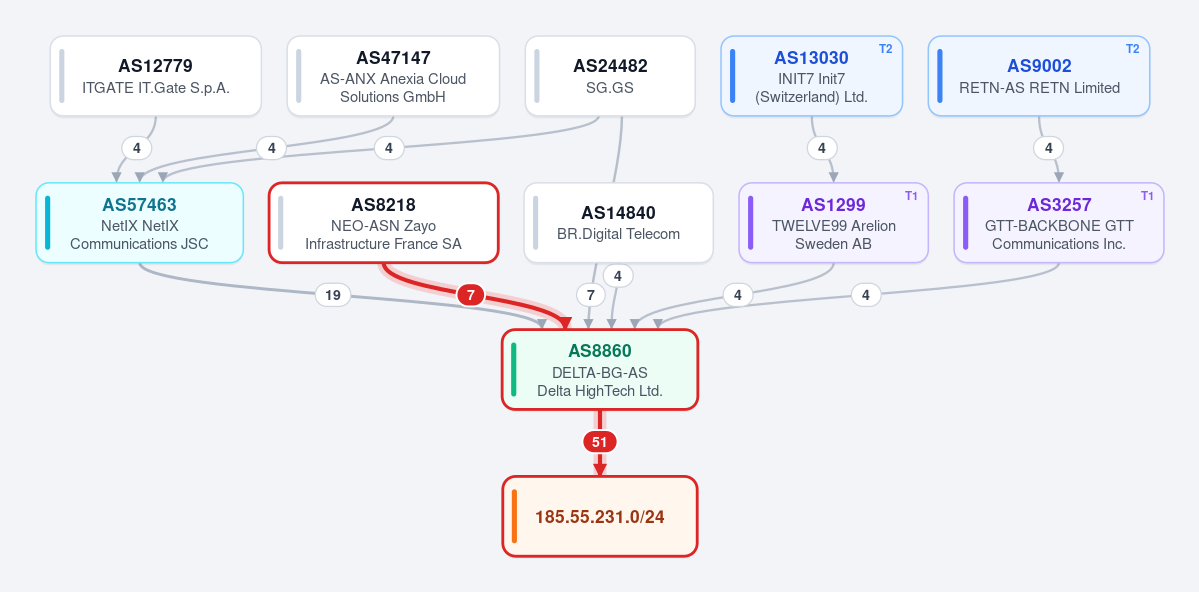The width and height of the screenshot is (1199, 592).
Task: Click the T1 tag on AS3257
Action: click(1147, 196)
